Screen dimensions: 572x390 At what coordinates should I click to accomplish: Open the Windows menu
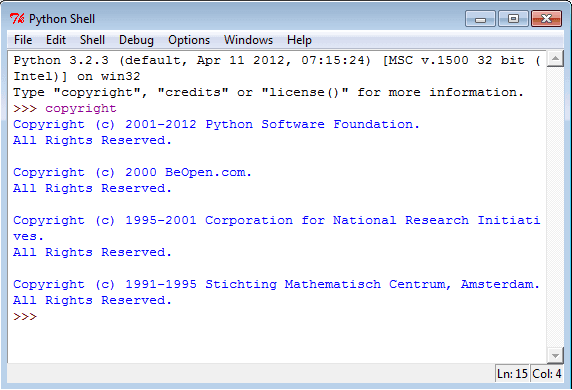248,40
